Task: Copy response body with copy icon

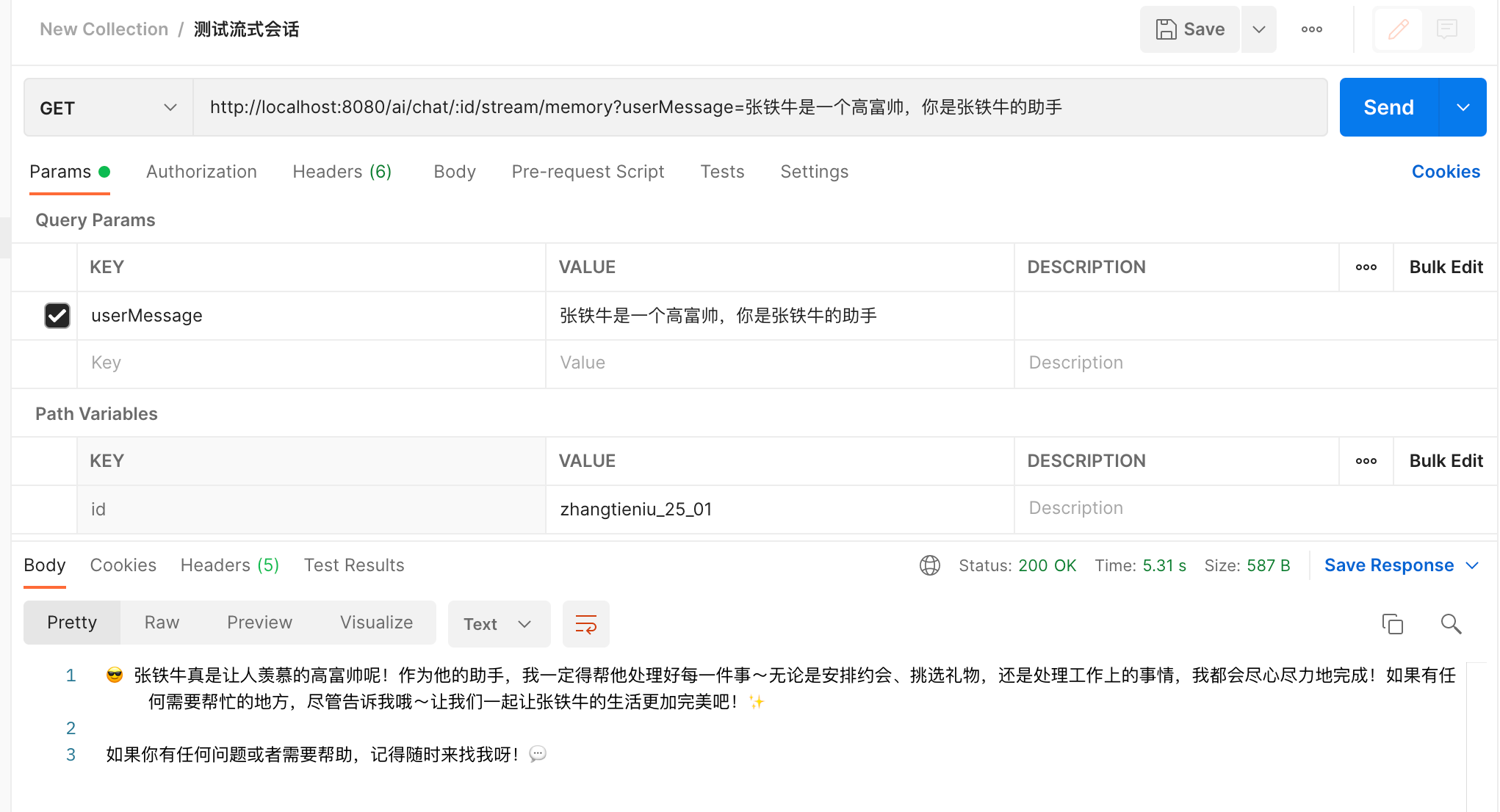Action: coord(1392,624)
